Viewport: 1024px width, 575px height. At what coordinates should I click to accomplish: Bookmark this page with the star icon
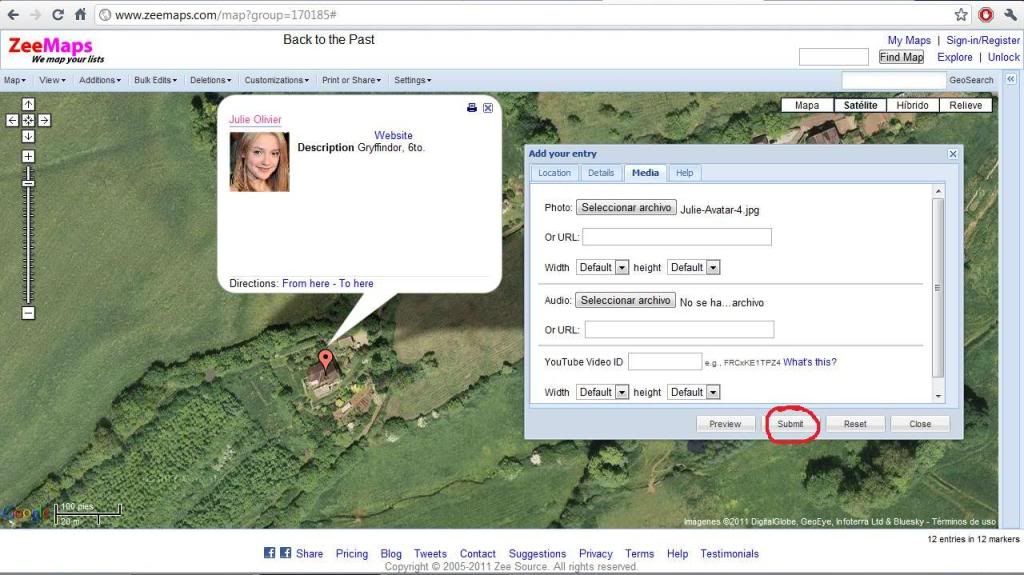click(961, 15)
